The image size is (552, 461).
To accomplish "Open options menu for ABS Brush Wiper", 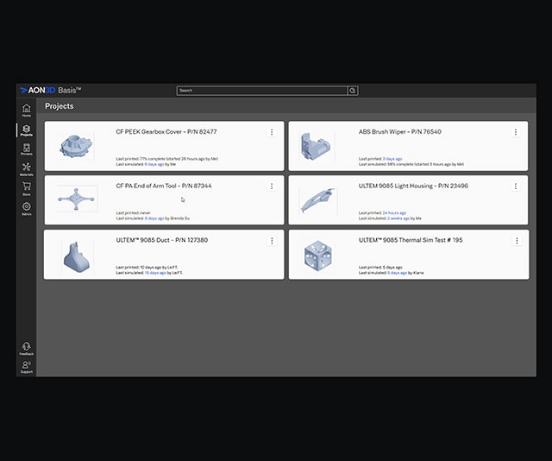I will pyautogui.click(x=516, y=132).
